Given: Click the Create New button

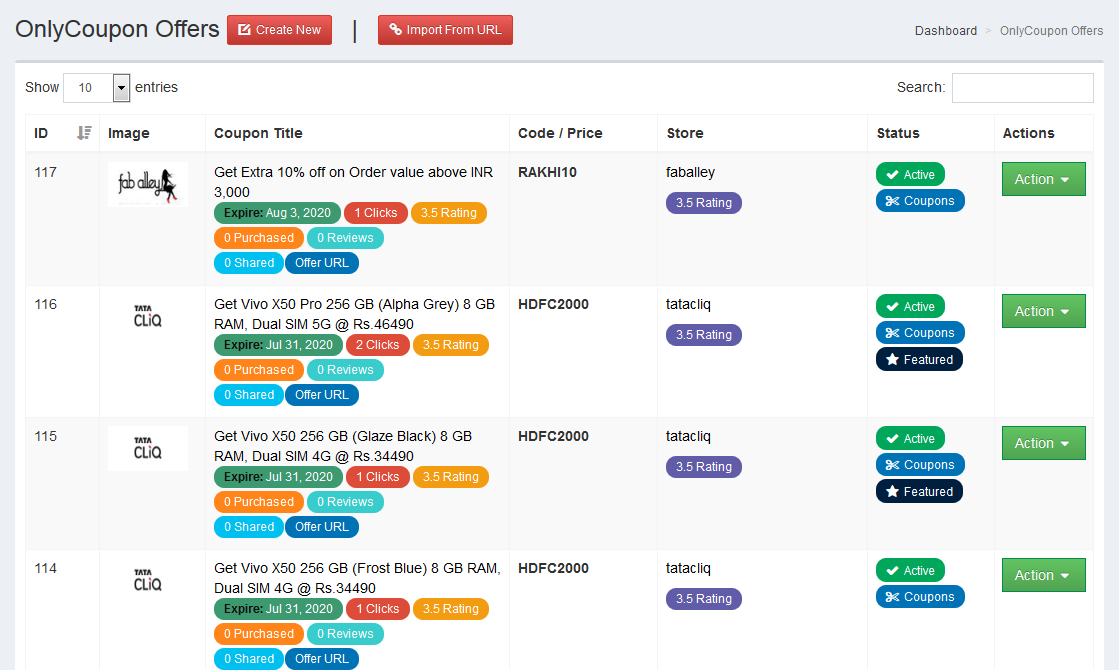Looking at the screenshot, I should coord(279,30).
